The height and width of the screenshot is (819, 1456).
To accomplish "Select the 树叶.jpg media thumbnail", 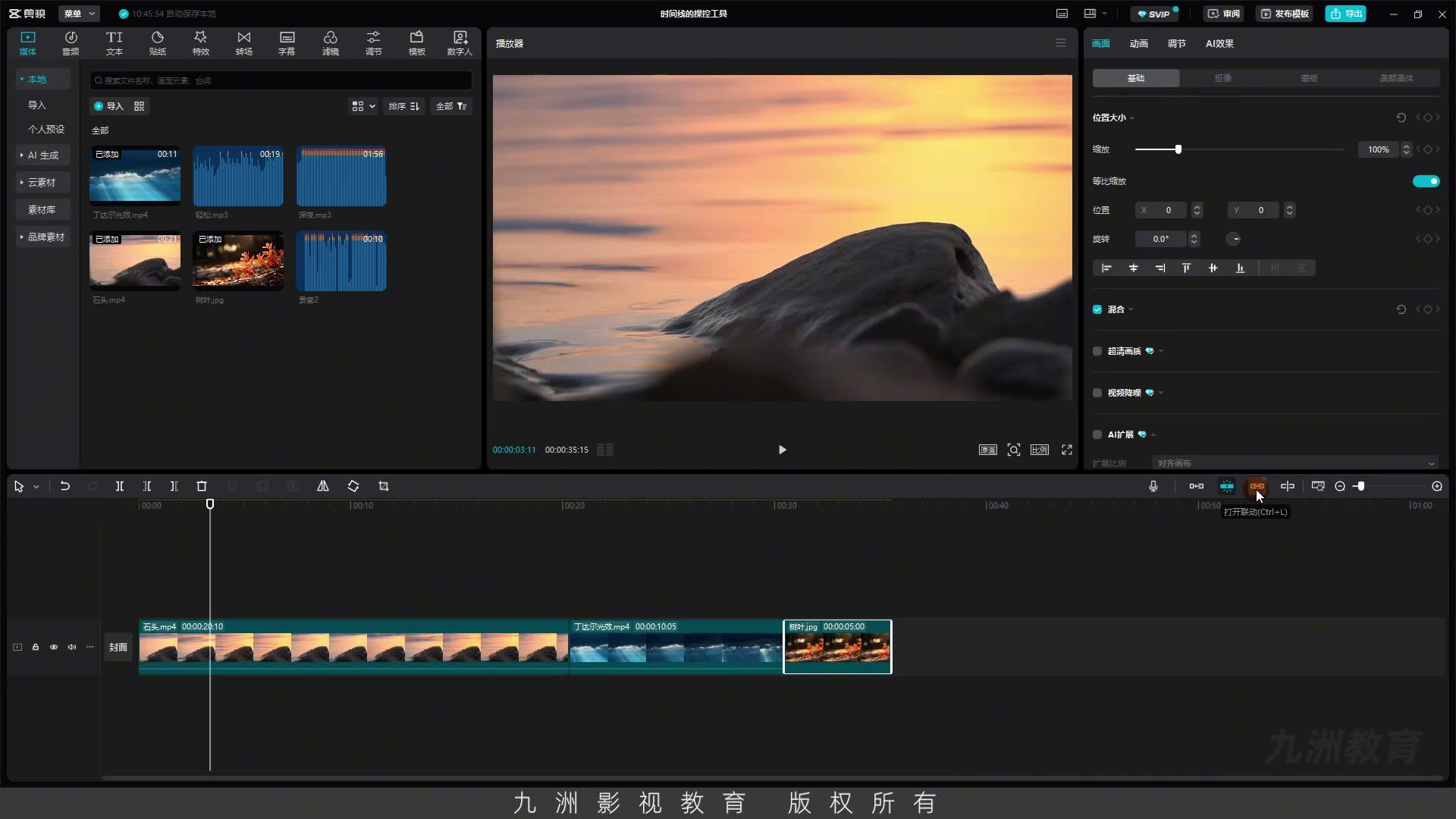I will tap(238, 261).
